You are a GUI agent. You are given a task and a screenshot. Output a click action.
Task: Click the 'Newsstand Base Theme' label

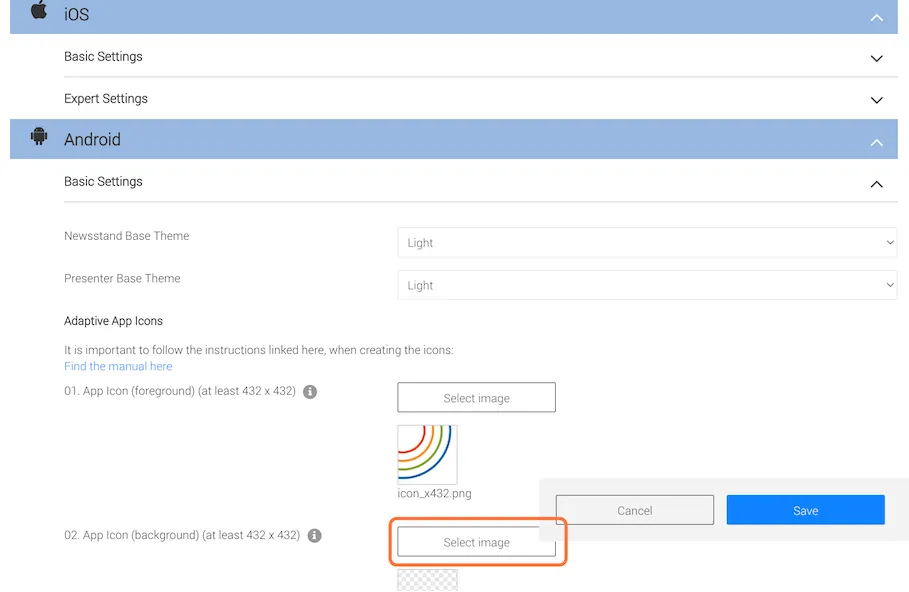click(126, 236)
